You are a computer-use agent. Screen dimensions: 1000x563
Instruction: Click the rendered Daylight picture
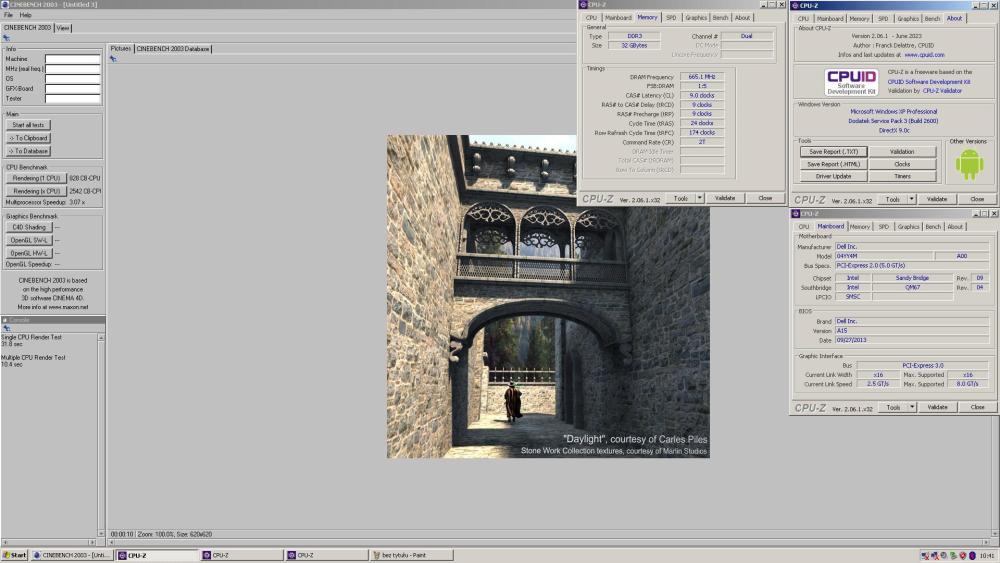(548, 296)
